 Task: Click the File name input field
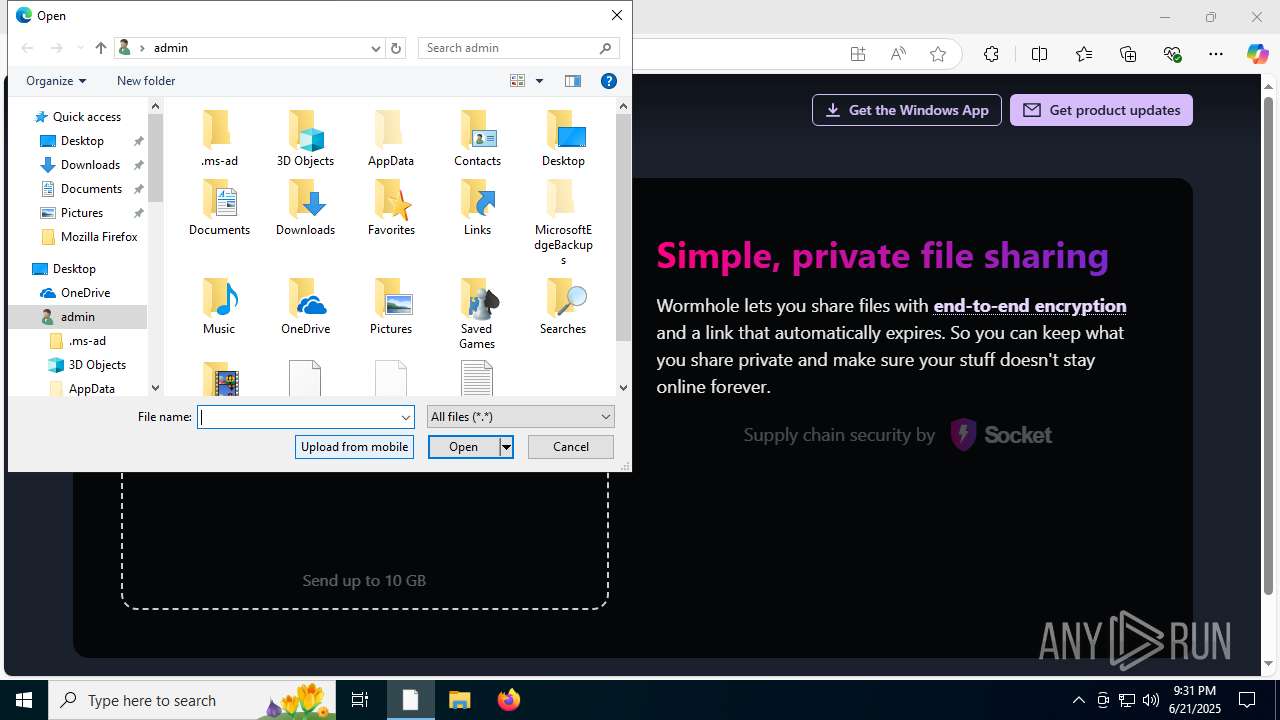coord(298,417)
